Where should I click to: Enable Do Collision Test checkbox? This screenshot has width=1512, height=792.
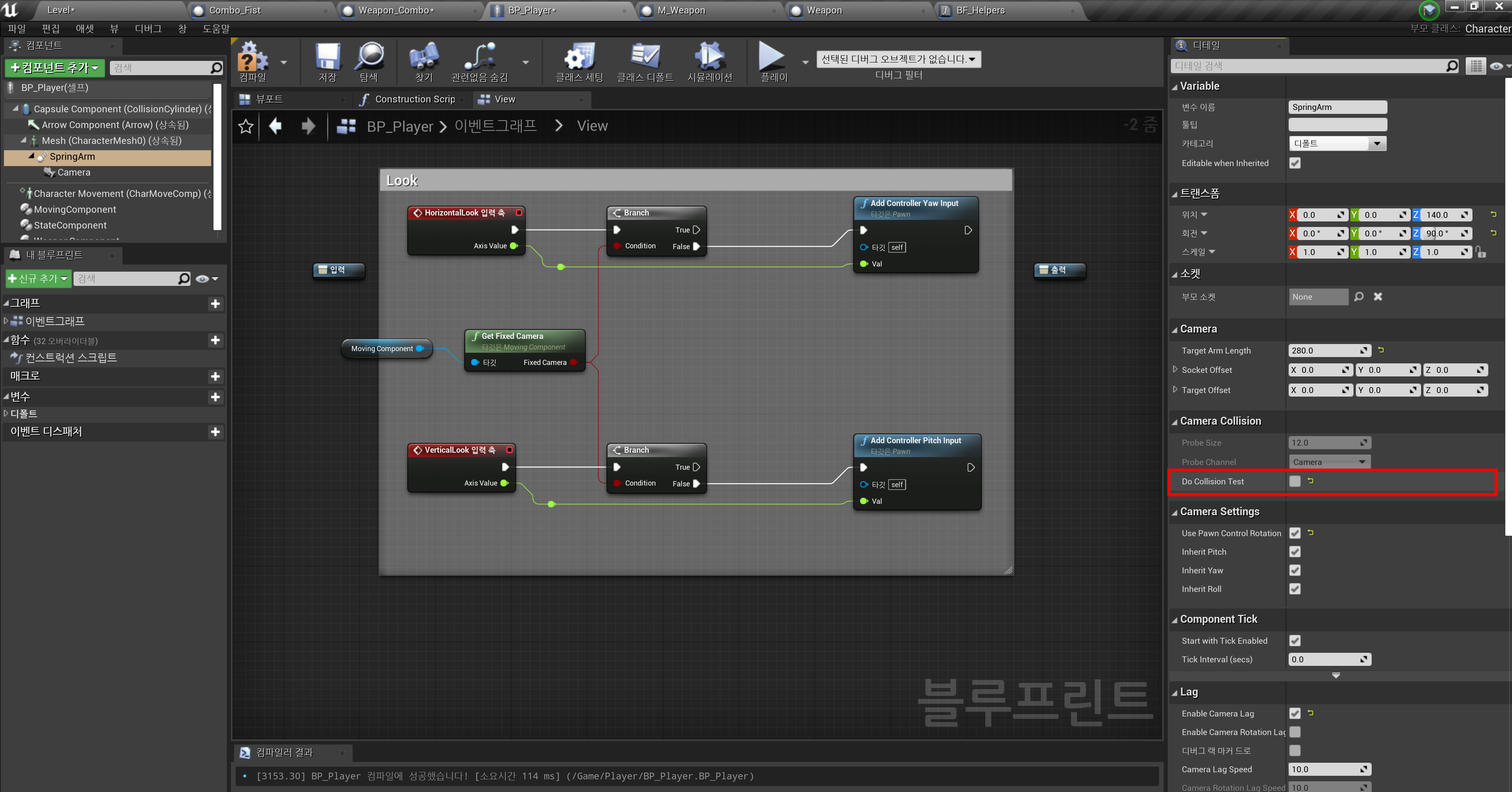click(1295, 482)
